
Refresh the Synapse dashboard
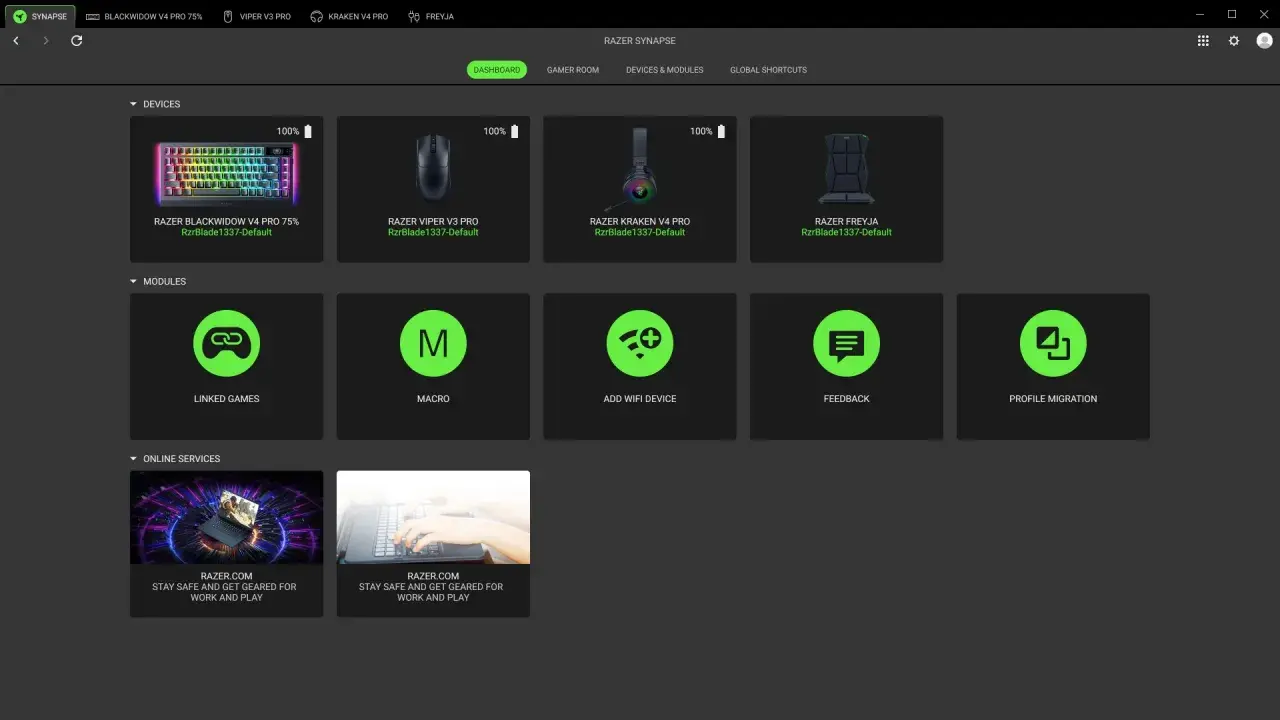[x=77, y=41]
